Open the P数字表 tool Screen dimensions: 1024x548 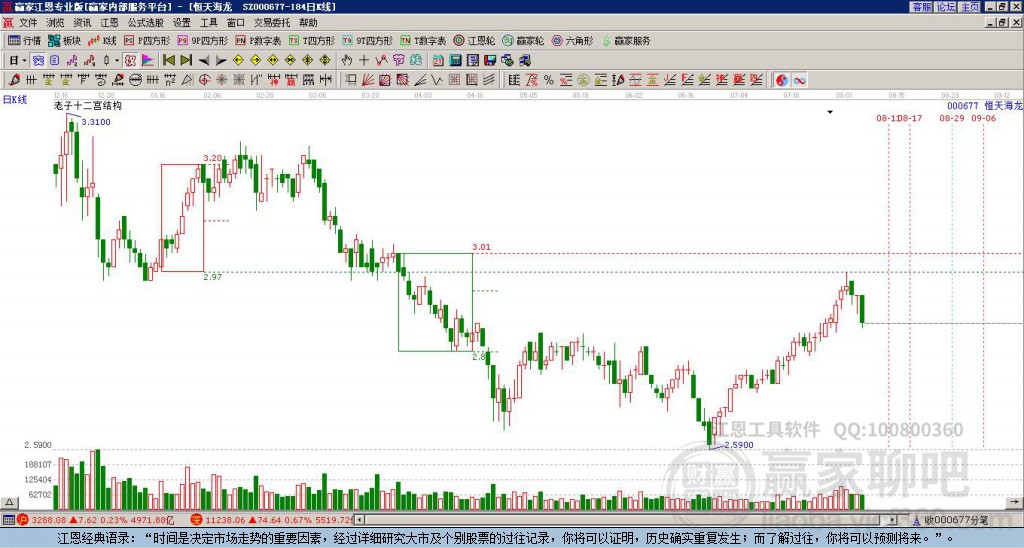(x=258, y=40)
